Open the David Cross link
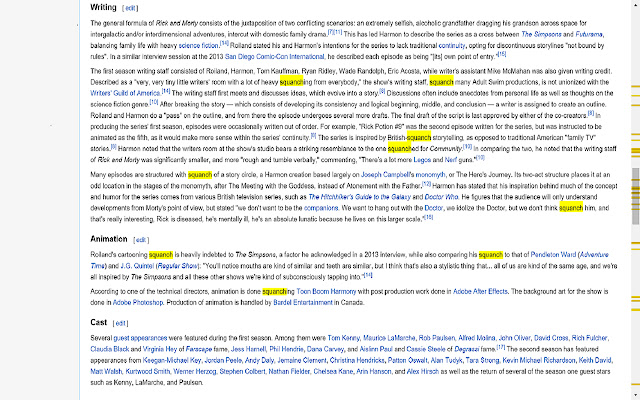Viewport: 640px width, 400px height. point(551,338)
